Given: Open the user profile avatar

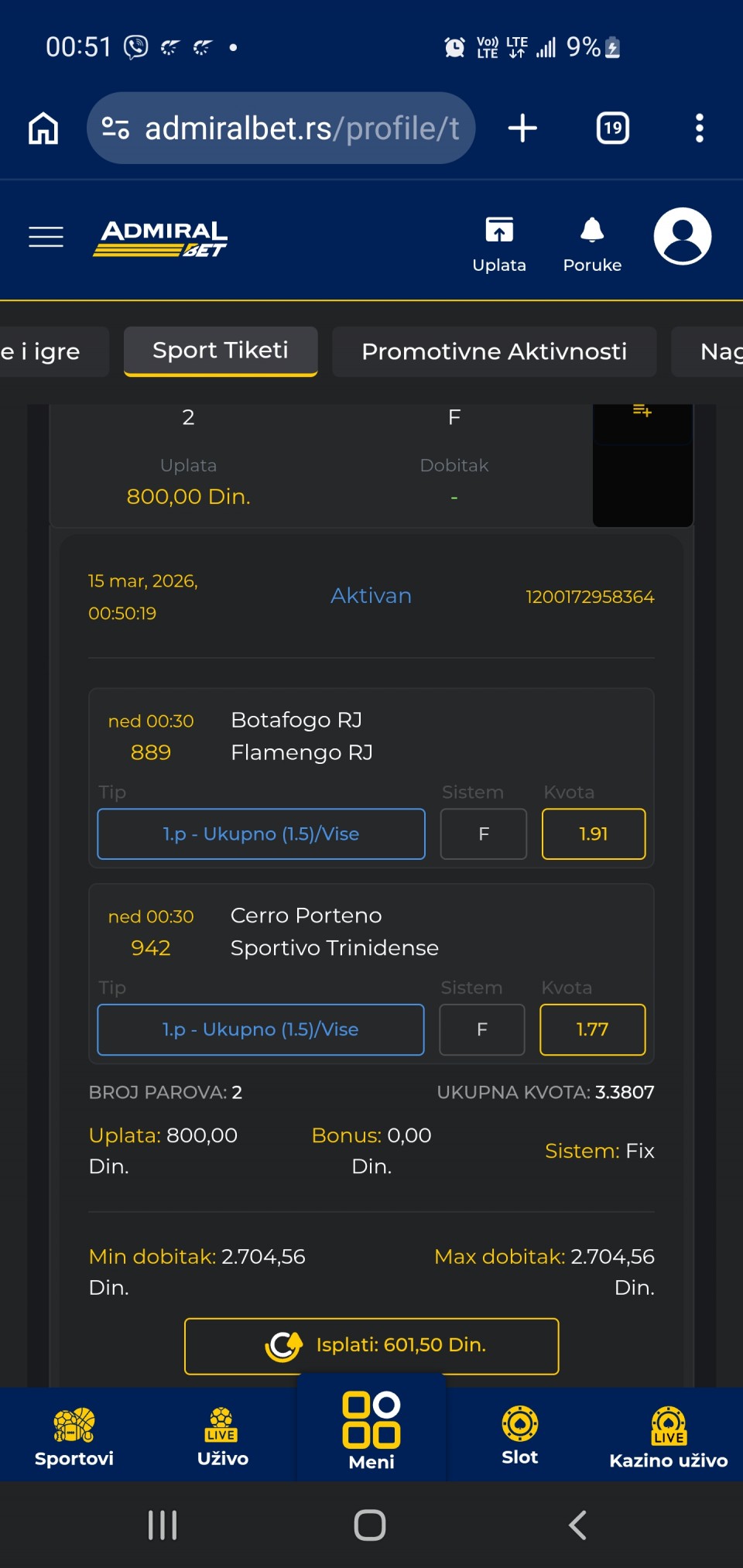Looking at the screenshot, I should click(x=682, y=236).
